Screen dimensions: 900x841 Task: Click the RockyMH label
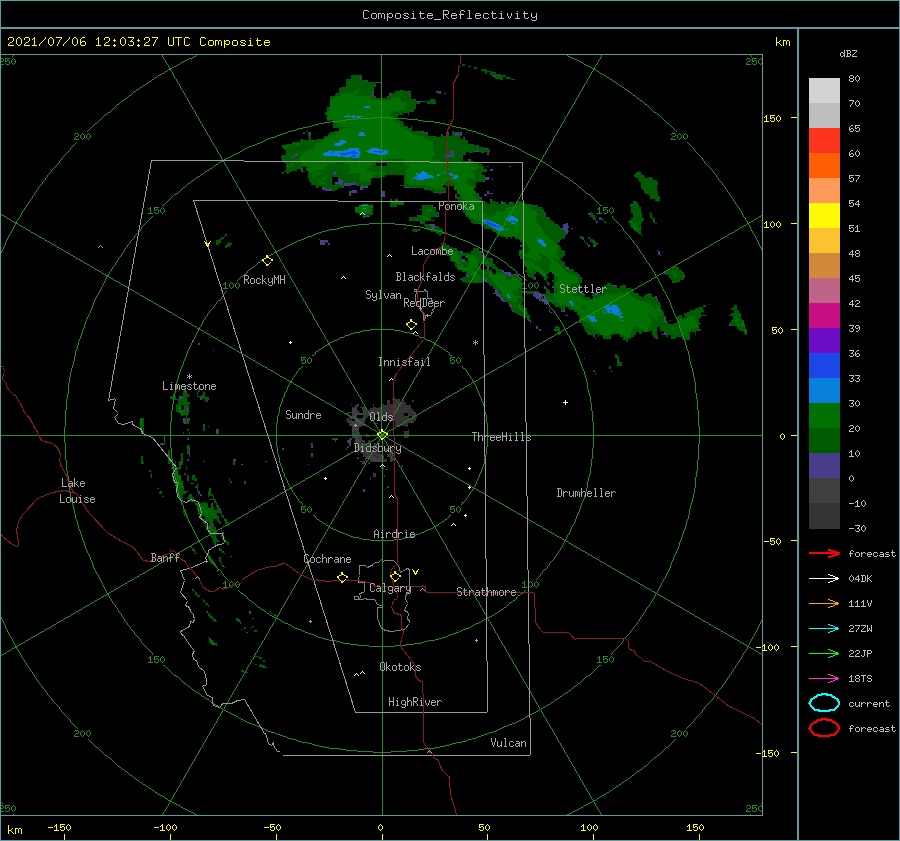click(x=264, y=280)
